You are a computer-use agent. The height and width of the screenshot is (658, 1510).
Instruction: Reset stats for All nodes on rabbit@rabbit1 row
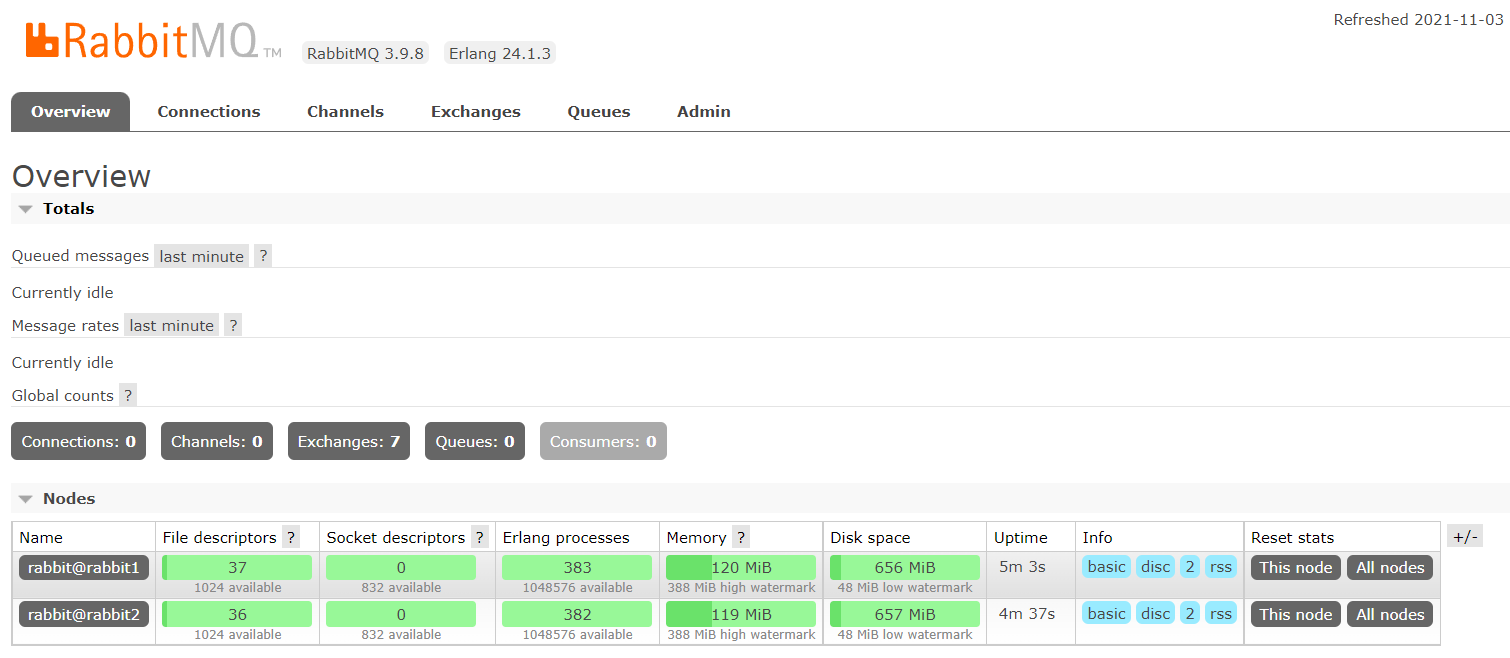(x=1390, y=568)
